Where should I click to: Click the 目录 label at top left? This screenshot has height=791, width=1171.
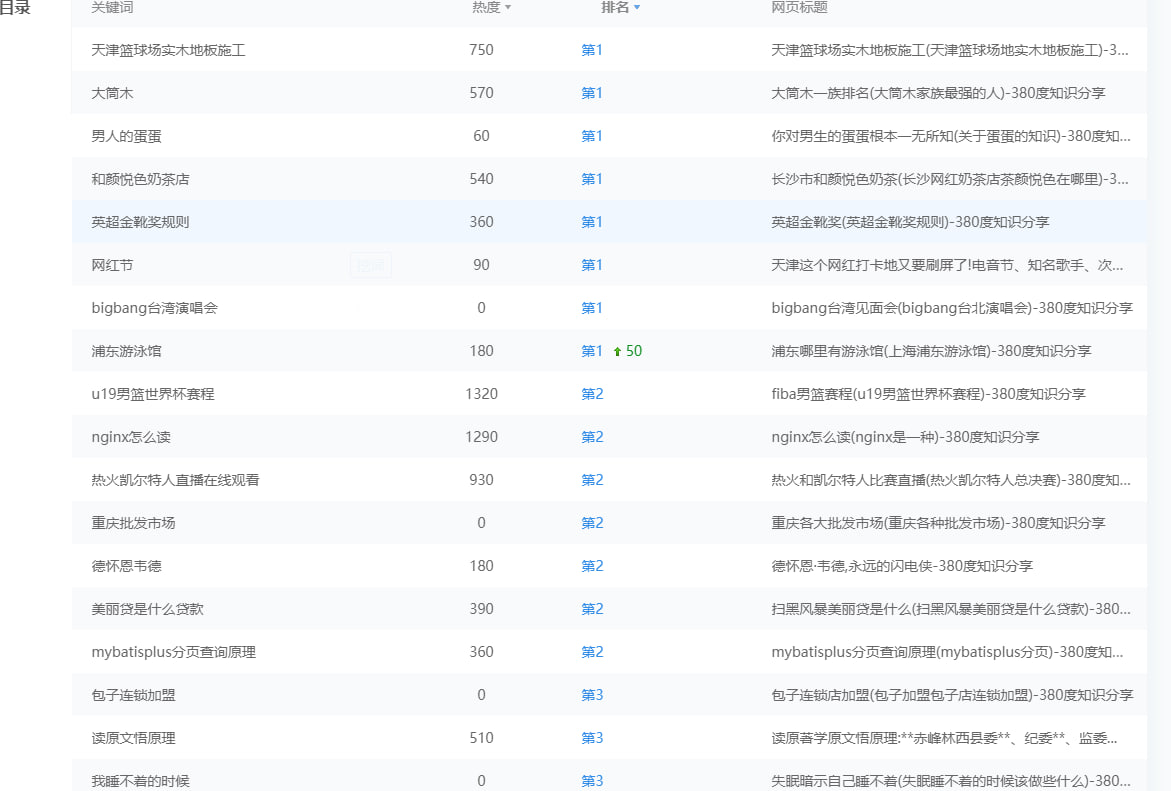pos(15,8)
